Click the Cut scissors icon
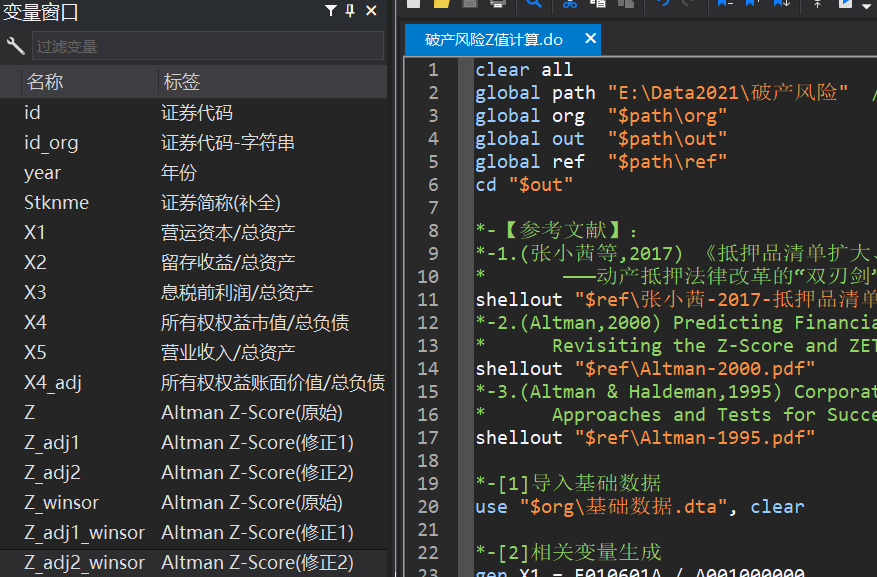Image resolution: width=877 pixels, height=577 pixels. click(570, 3)
